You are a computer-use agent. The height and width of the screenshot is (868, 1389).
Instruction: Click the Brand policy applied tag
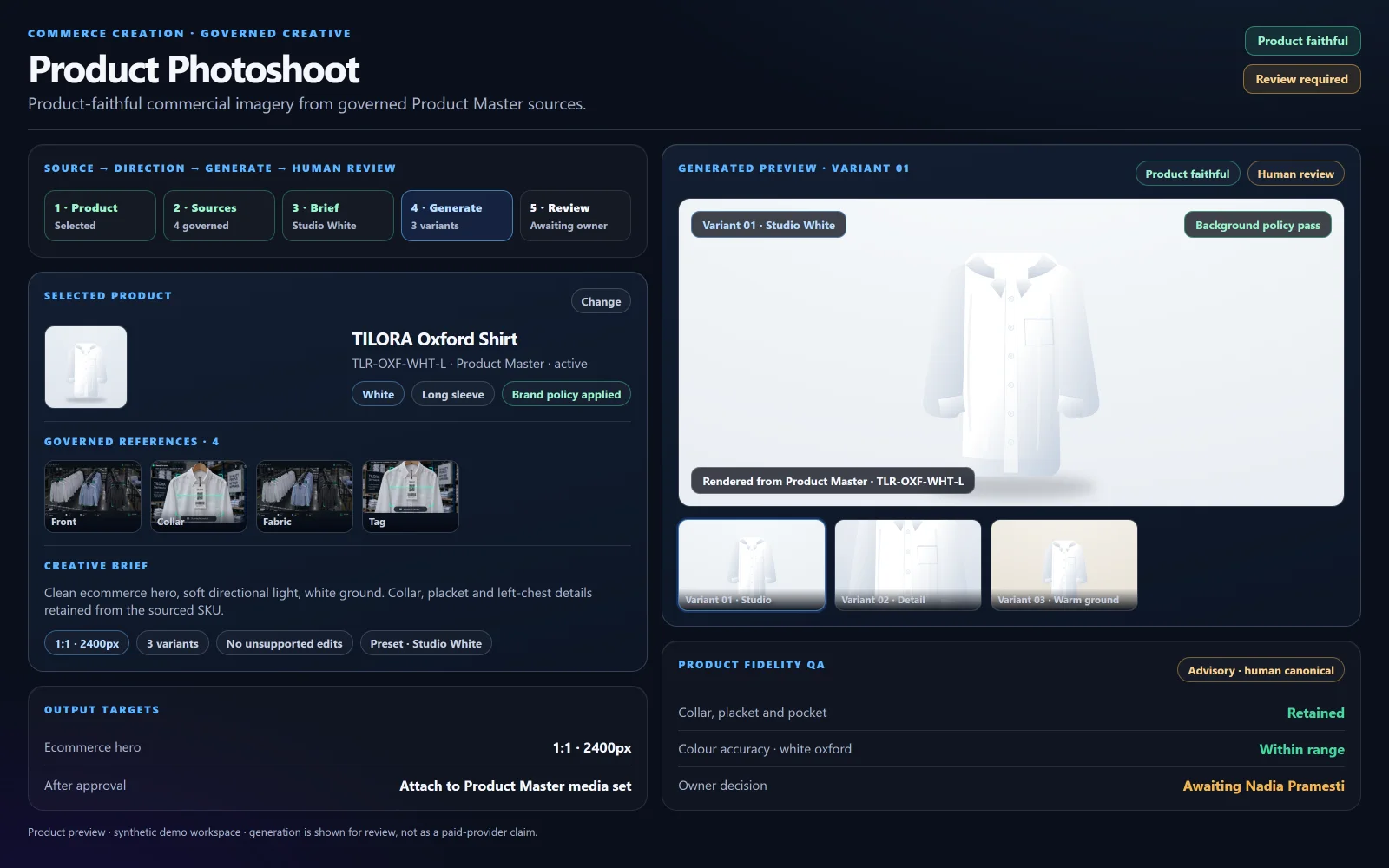(566, 394)
